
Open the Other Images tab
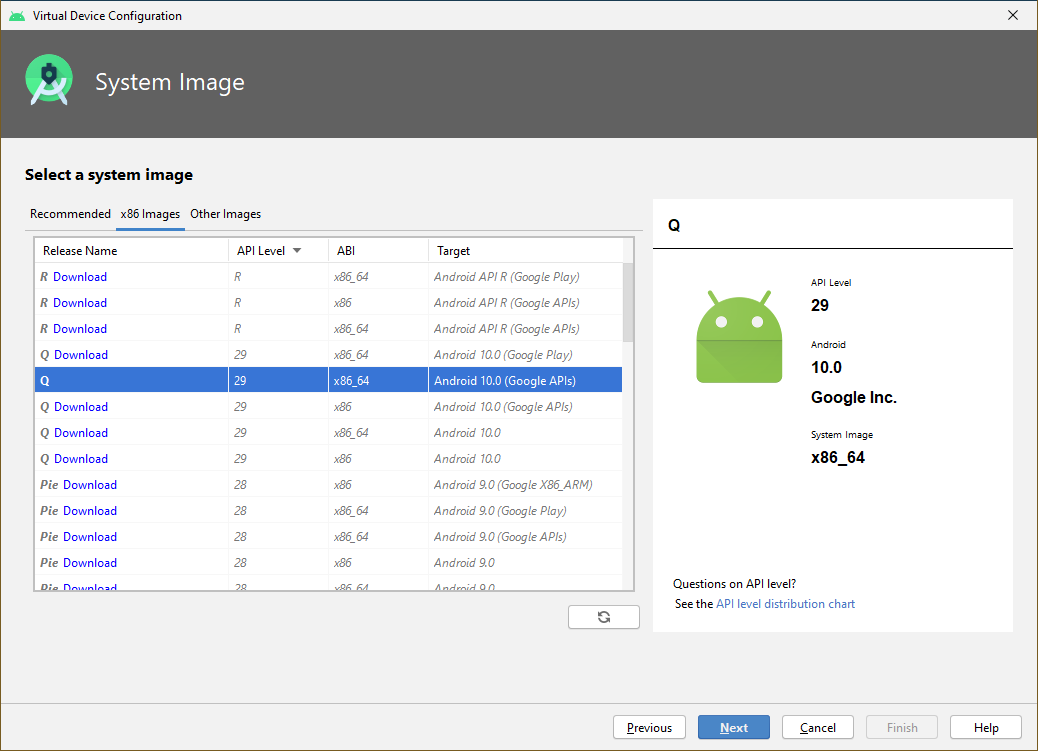[226, 214]
